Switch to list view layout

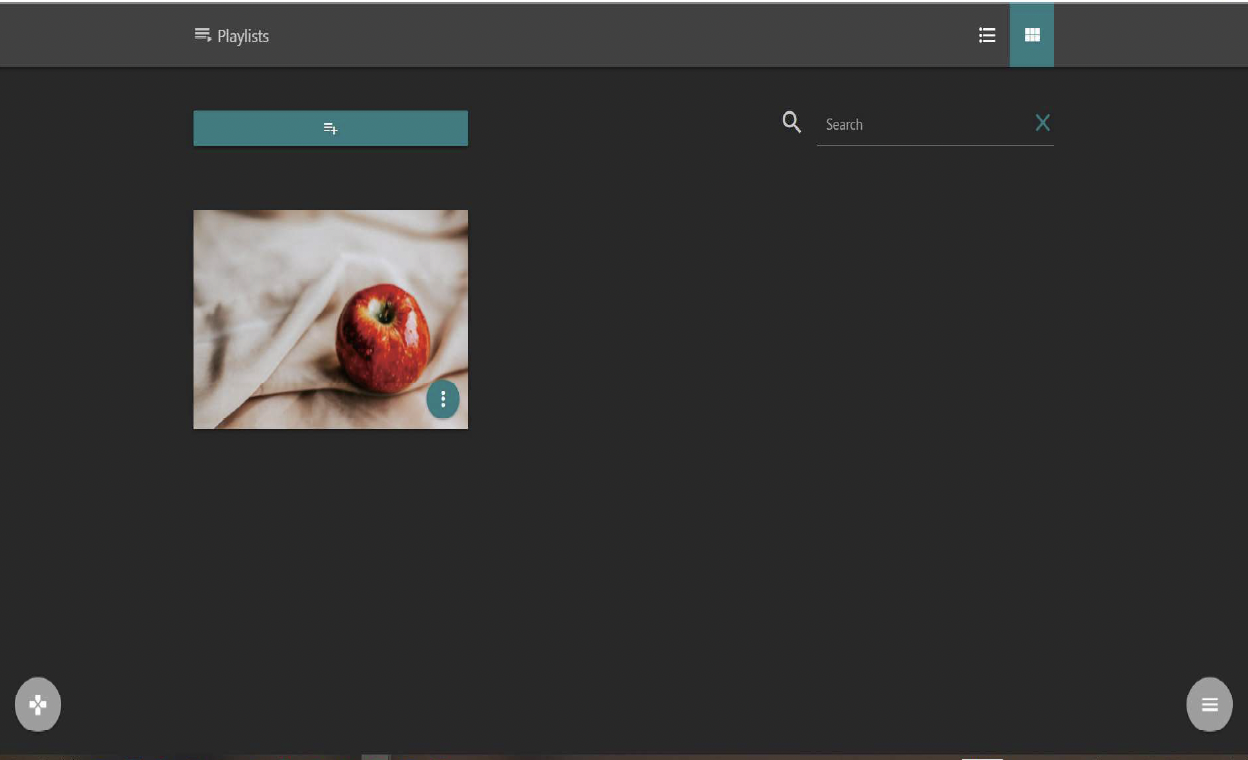(x=987, y=36)
